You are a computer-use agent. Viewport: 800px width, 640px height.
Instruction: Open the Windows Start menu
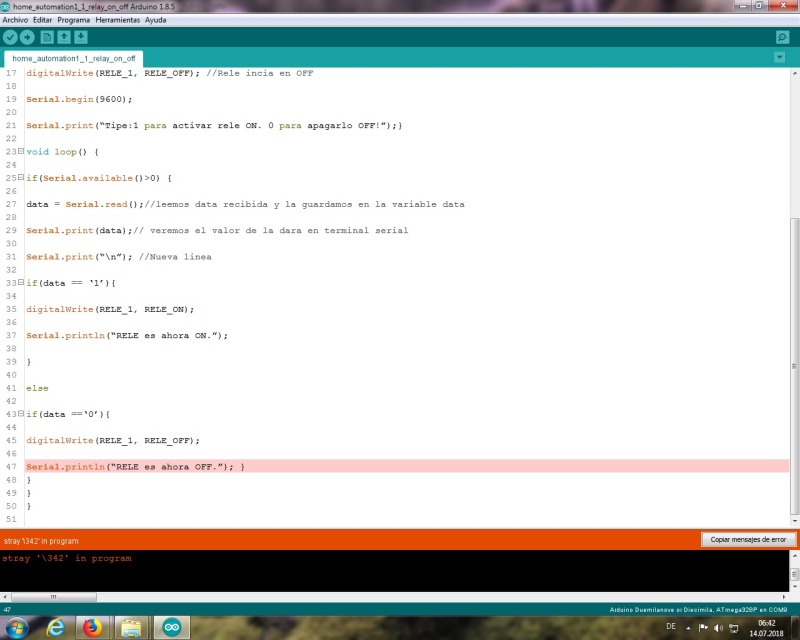coord(16,627)
